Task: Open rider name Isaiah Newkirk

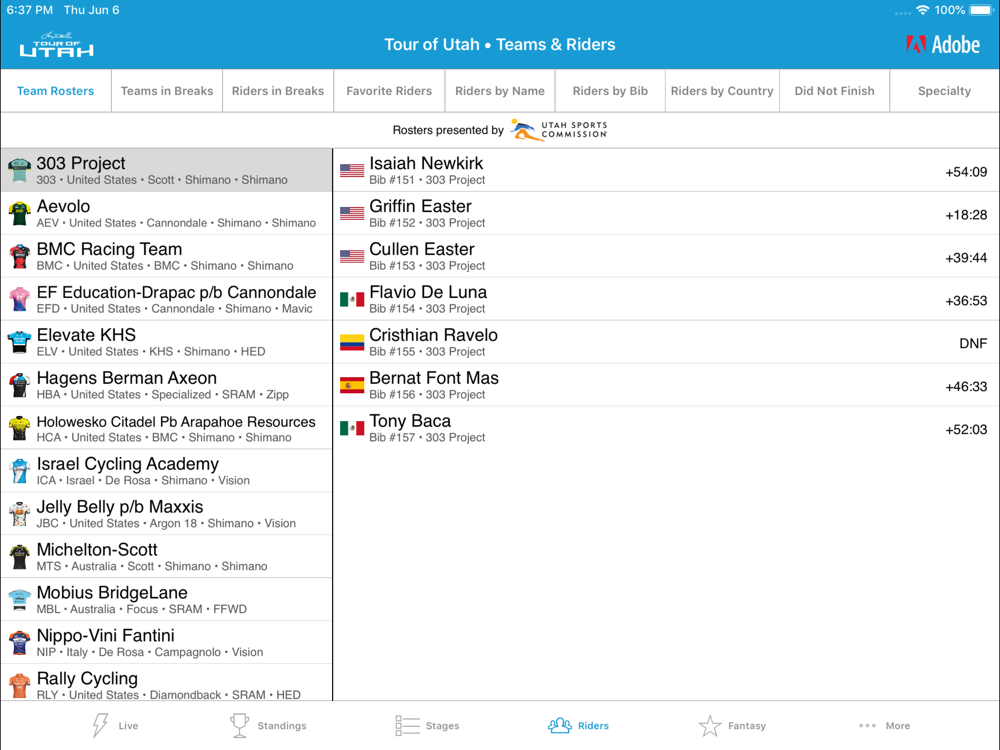Action: pyautogui.click(x=426, y=163)
